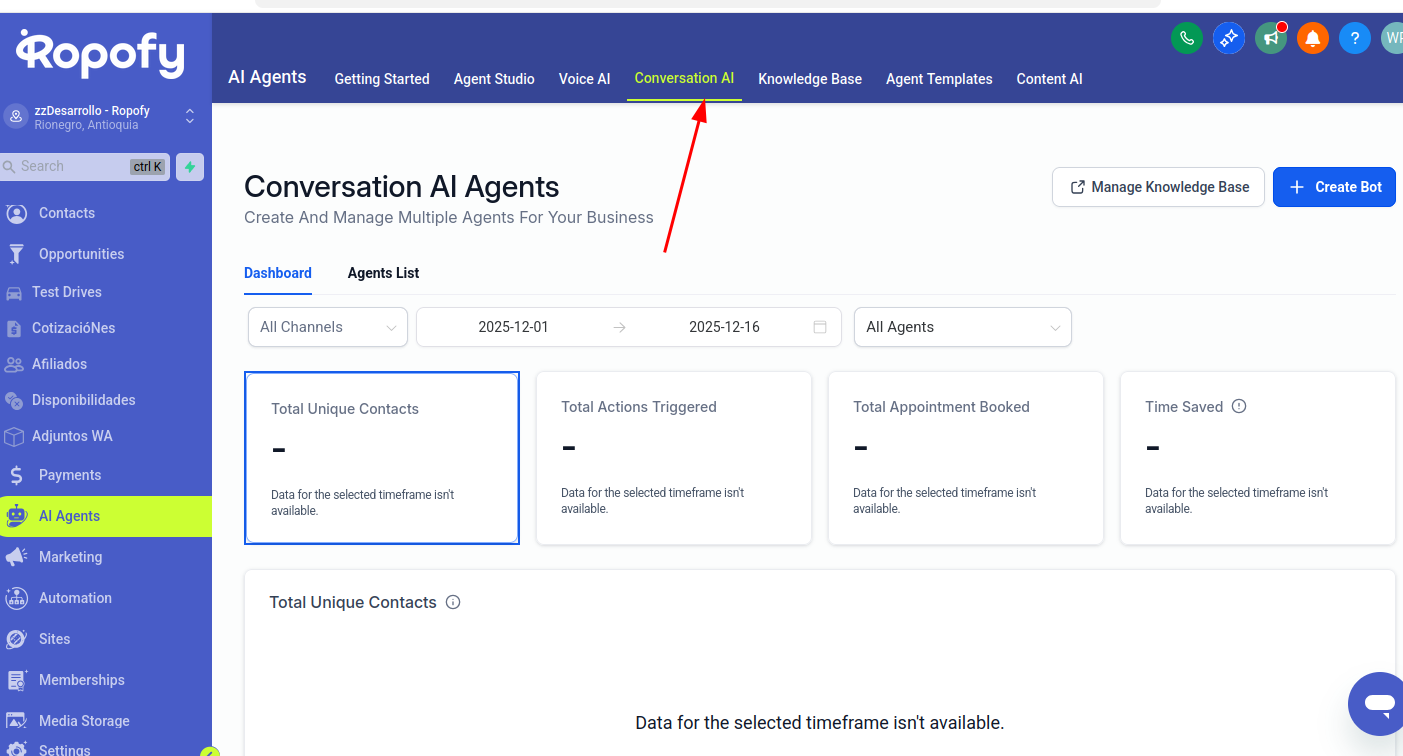
Task: Click the Manage Knowledge Base button
Action: [x=1158, y=187]
